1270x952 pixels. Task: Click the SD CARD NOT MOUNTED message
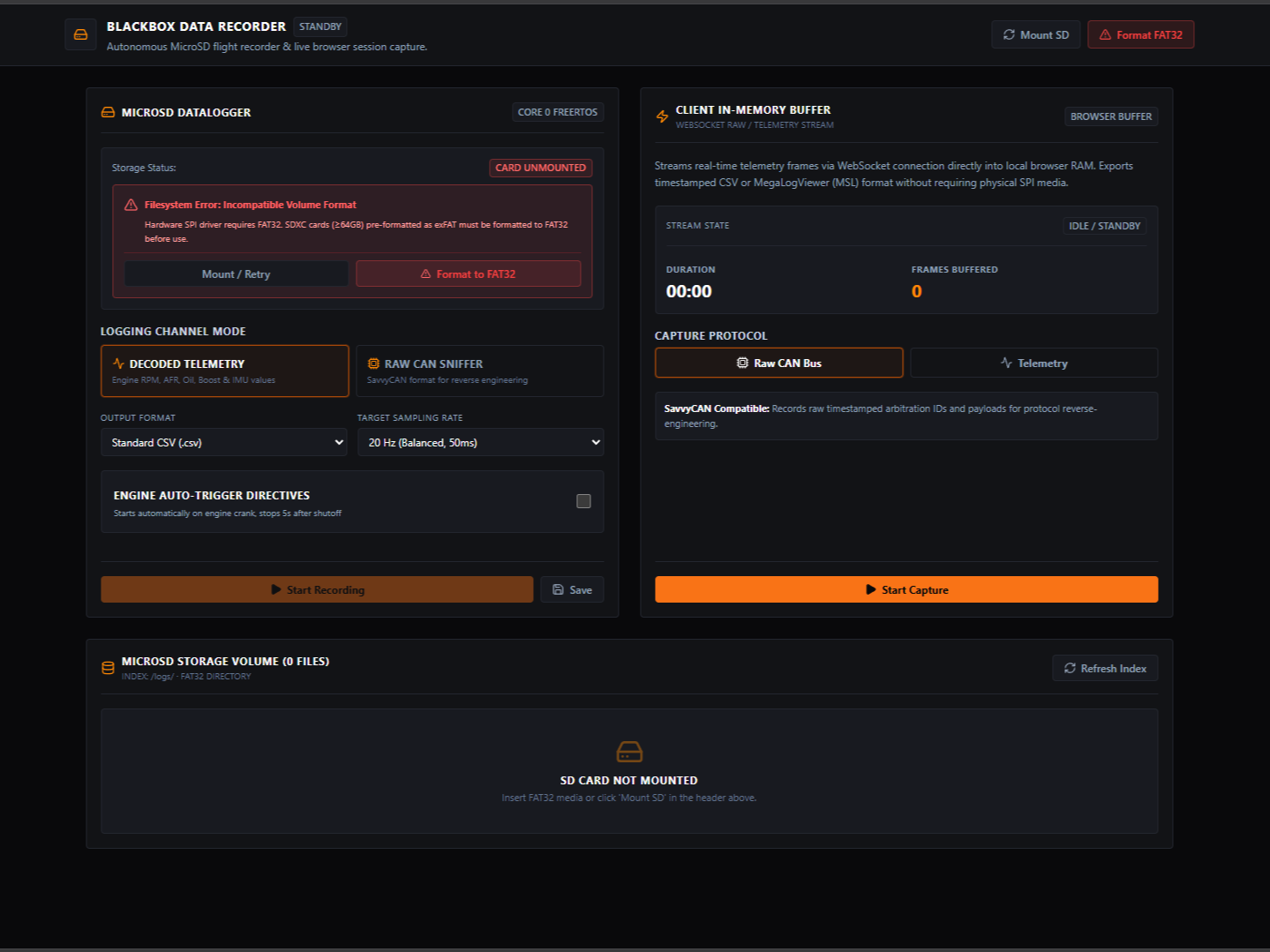tap(629, 780)
